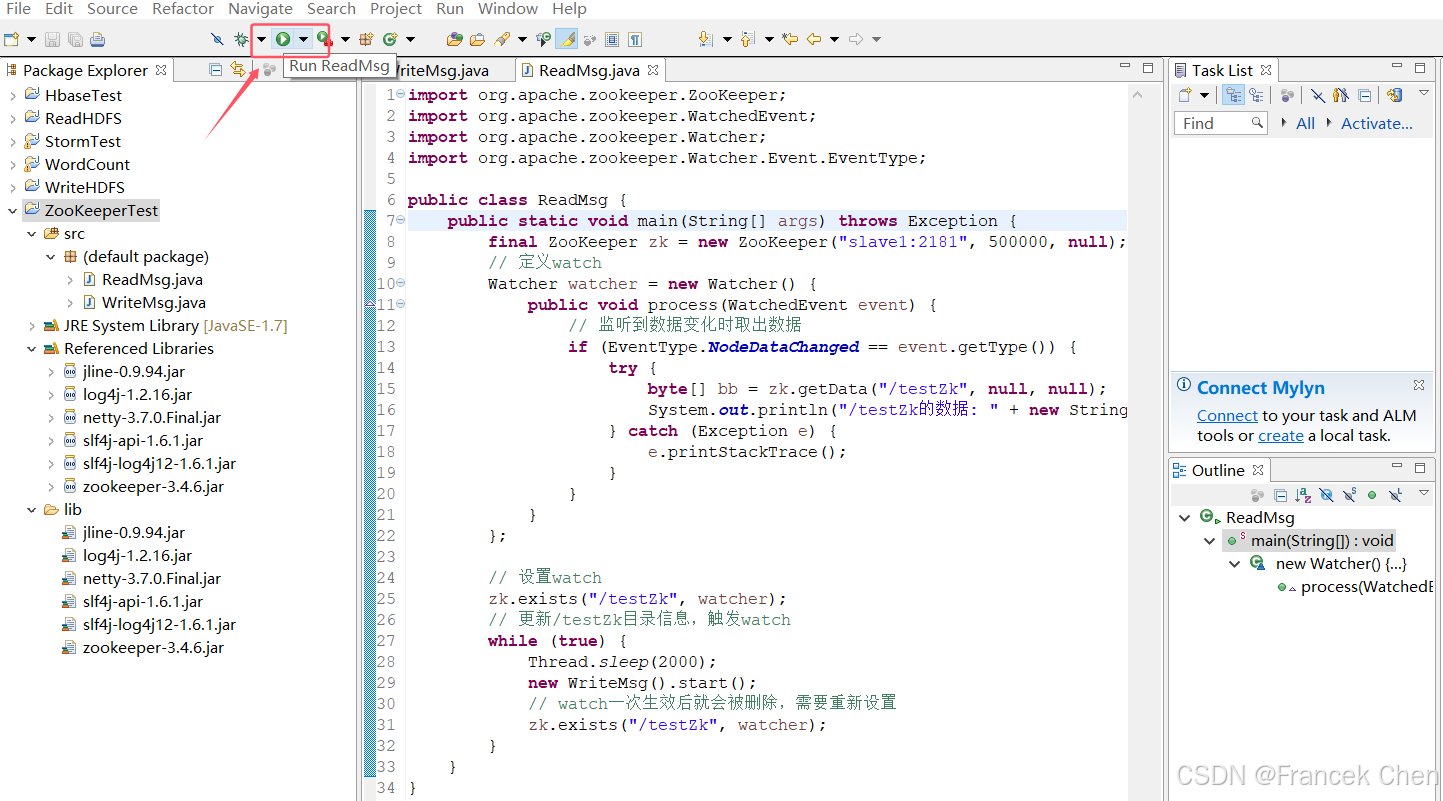Expand the JRE System Library node
Image resolution: width=1443 pixels, height=801 pixels.
(x=32, y=326)
